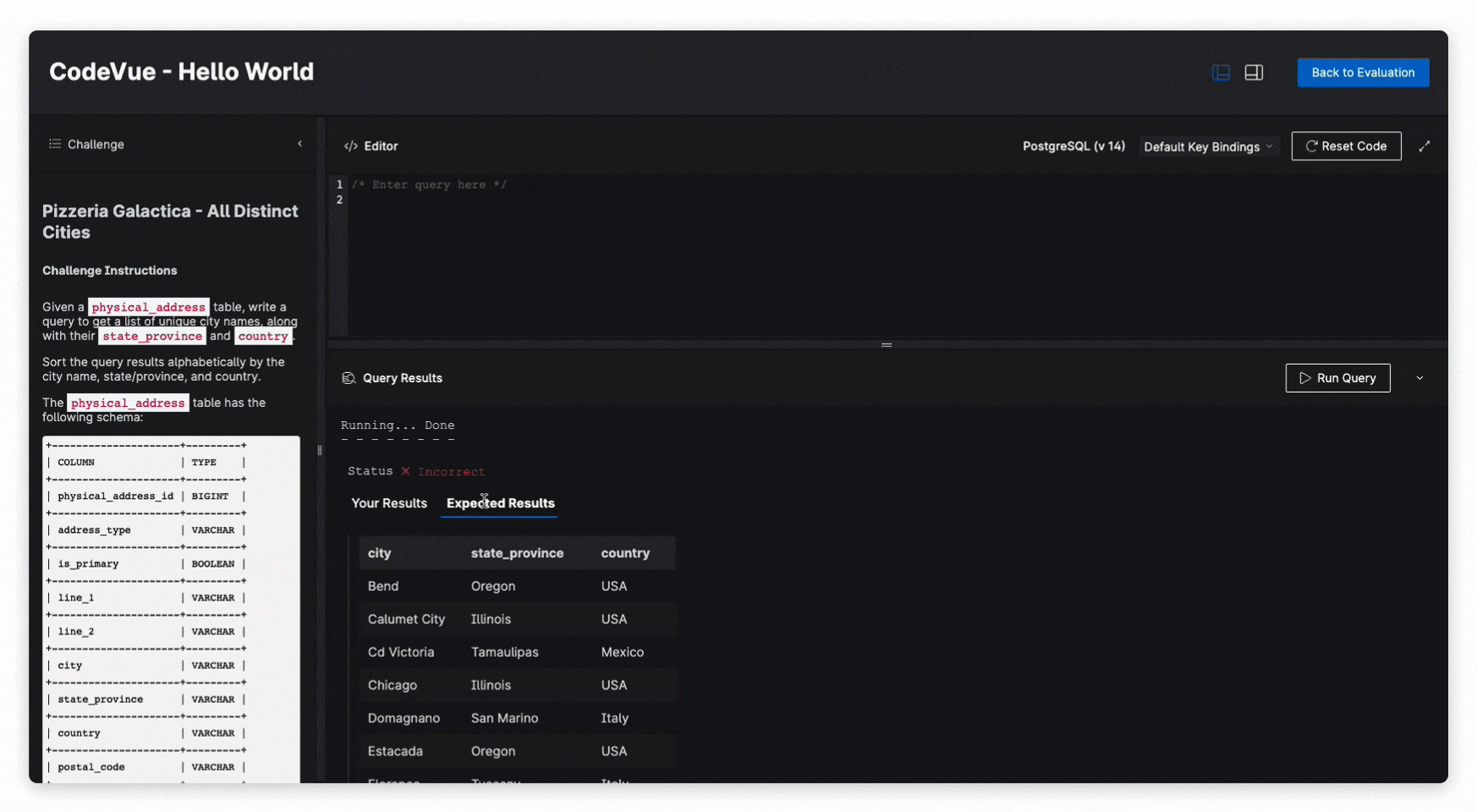The image size is (1477, 812).
Task: Run the query with Run Query
Action: [x=1337, y=378]
